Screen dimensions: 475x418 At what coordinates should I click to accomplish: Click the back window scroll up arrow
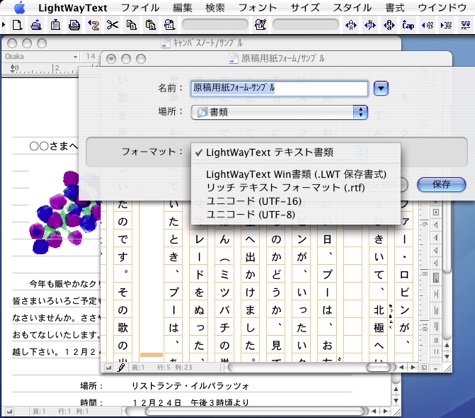[396, 389]
